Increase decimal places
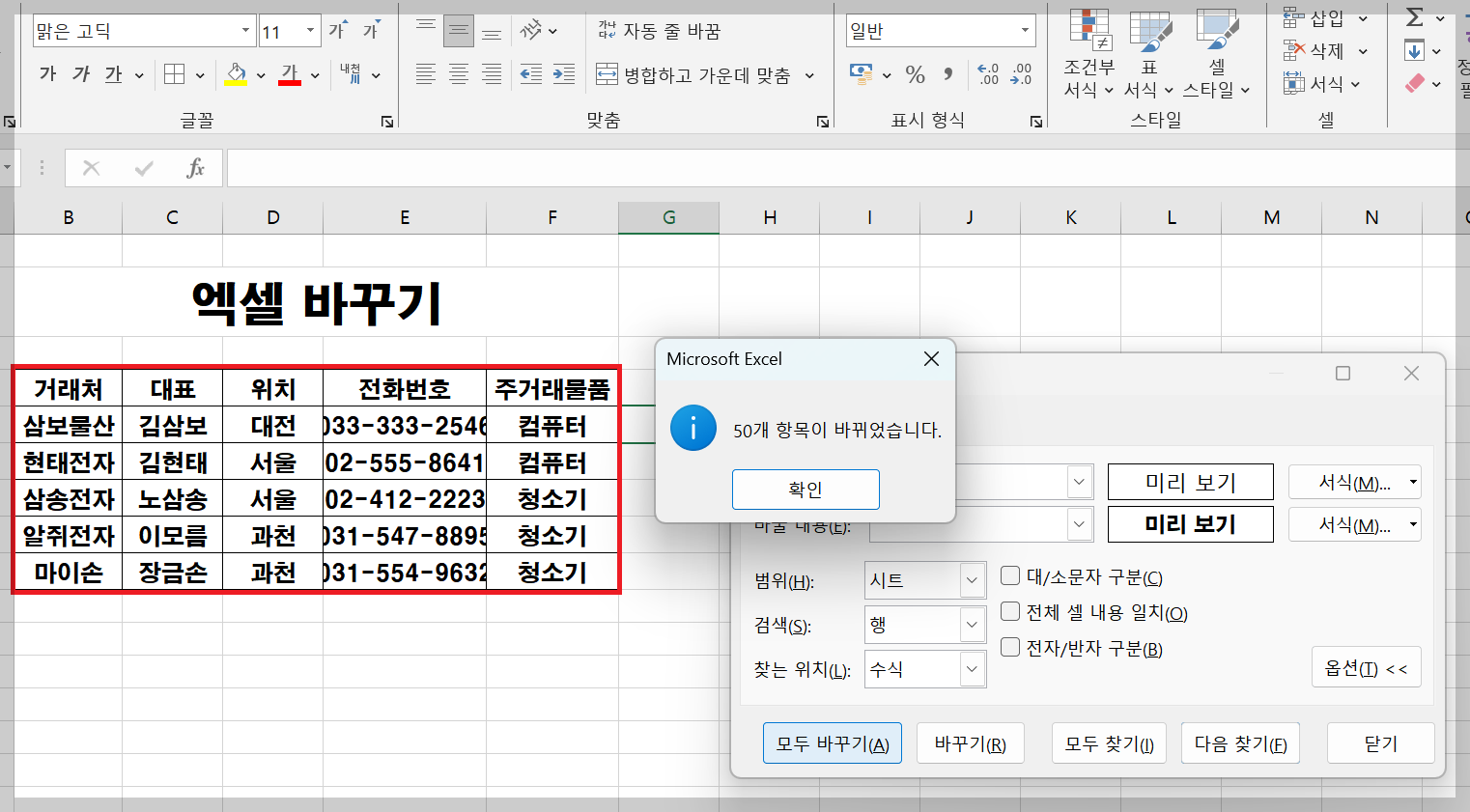This screenshot has width=1470, height=812. (988, 74)
